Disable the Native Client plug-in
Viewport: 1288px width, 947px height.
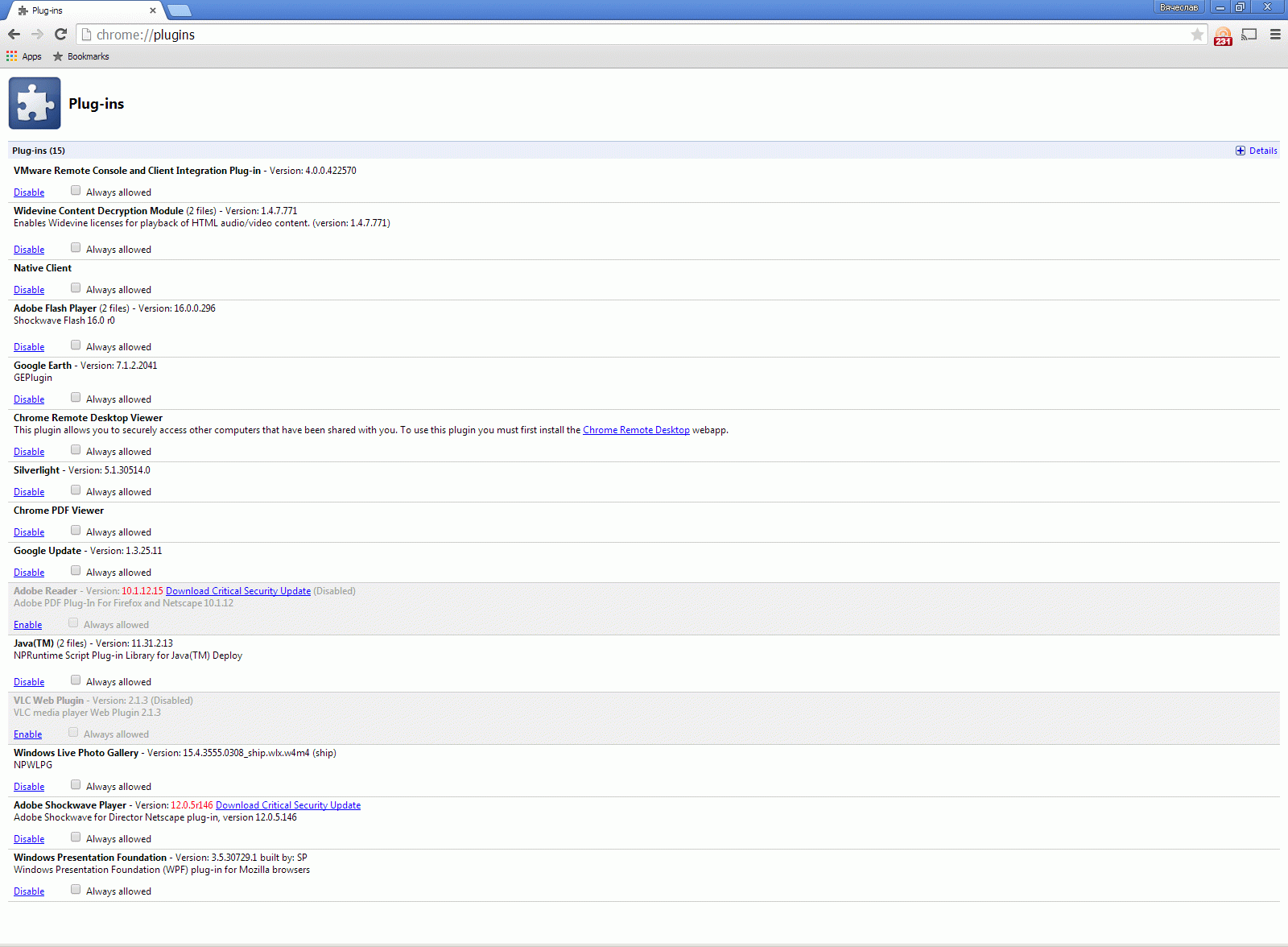[x=29, y=290]
